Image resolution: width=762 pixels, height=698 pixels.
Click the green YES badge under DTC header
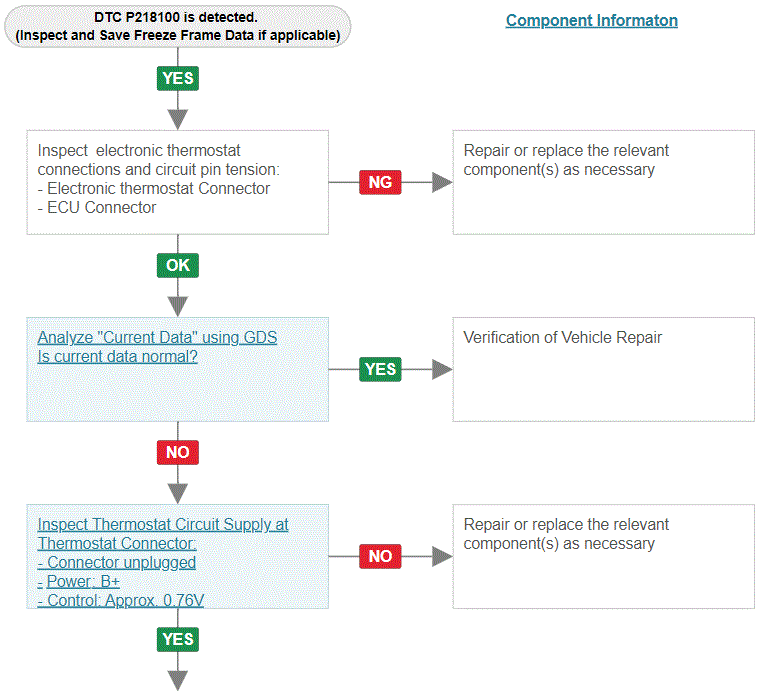178,78
